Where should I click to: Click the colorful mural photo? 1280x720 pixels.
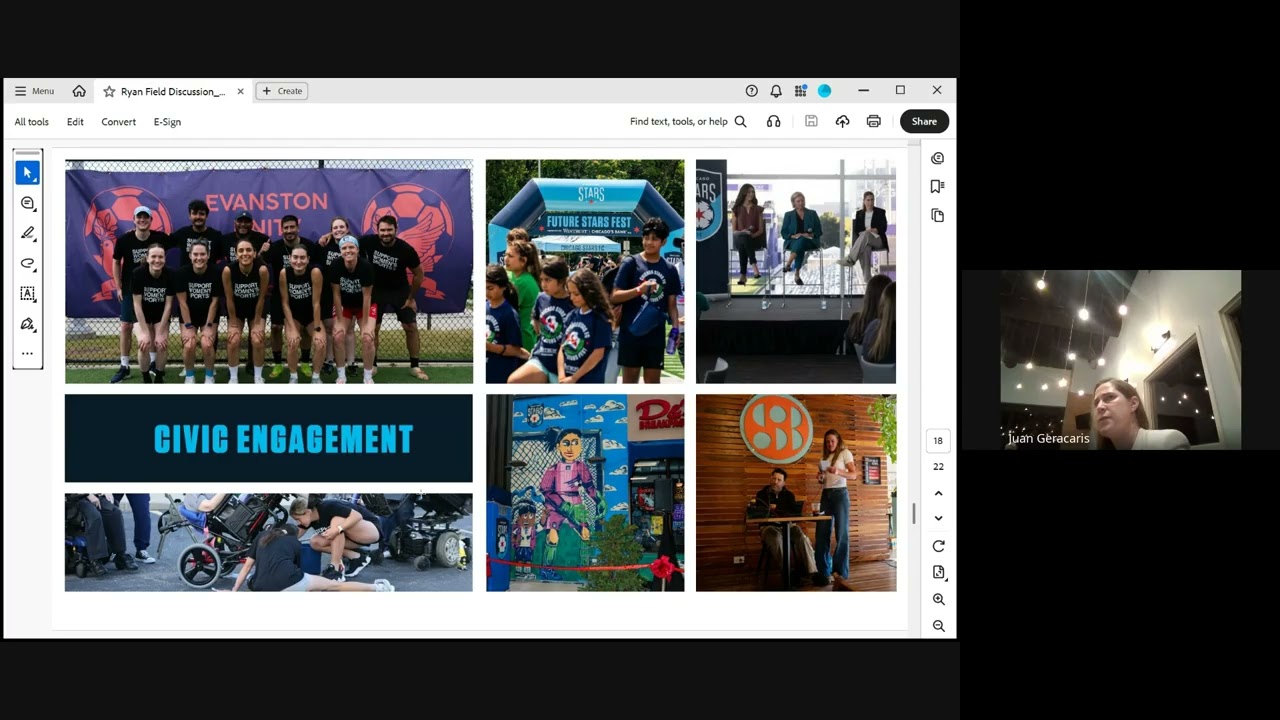[x=585, y=492]
